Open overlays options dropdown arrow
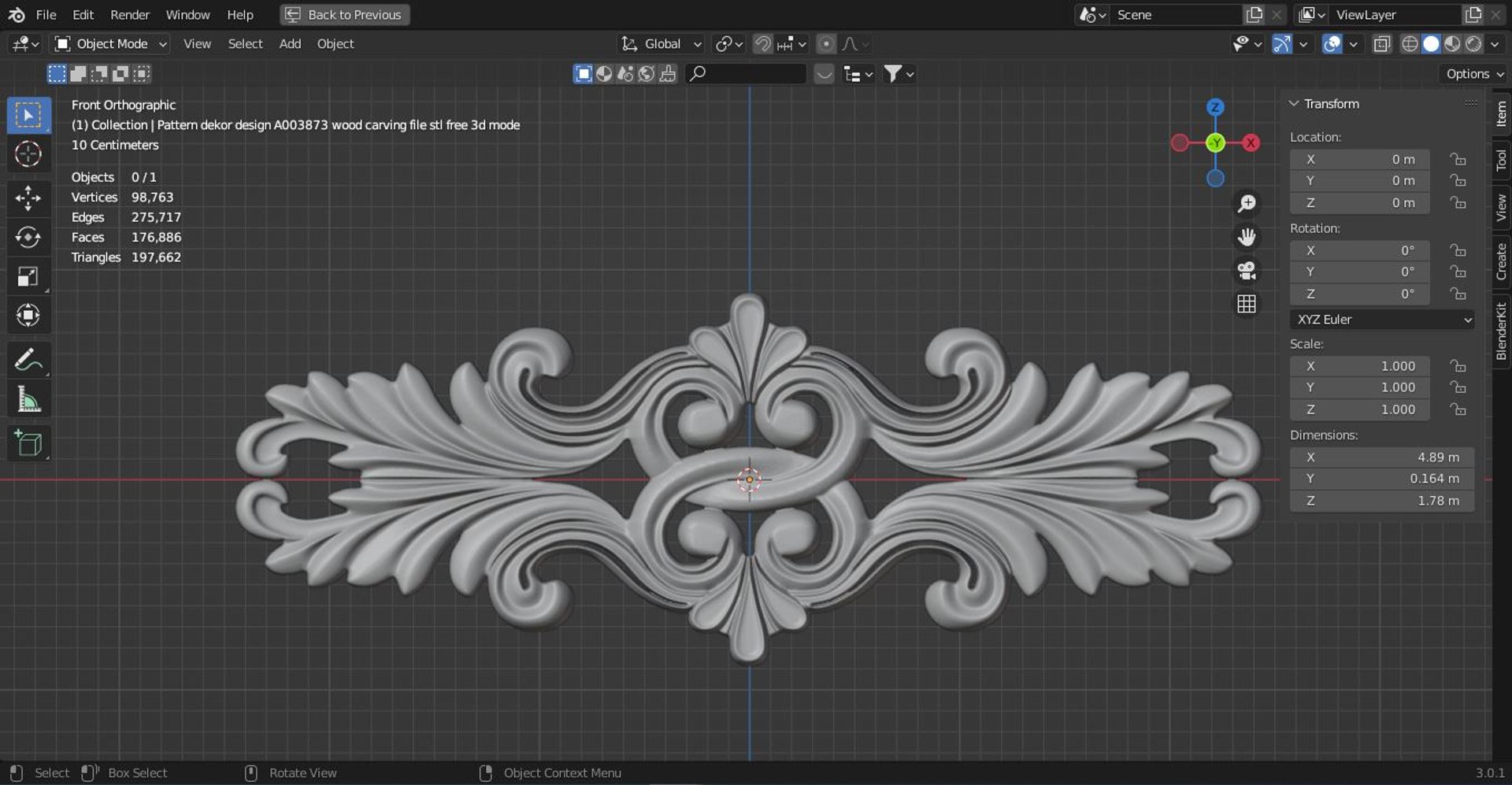 click(x=1353, y=44)
